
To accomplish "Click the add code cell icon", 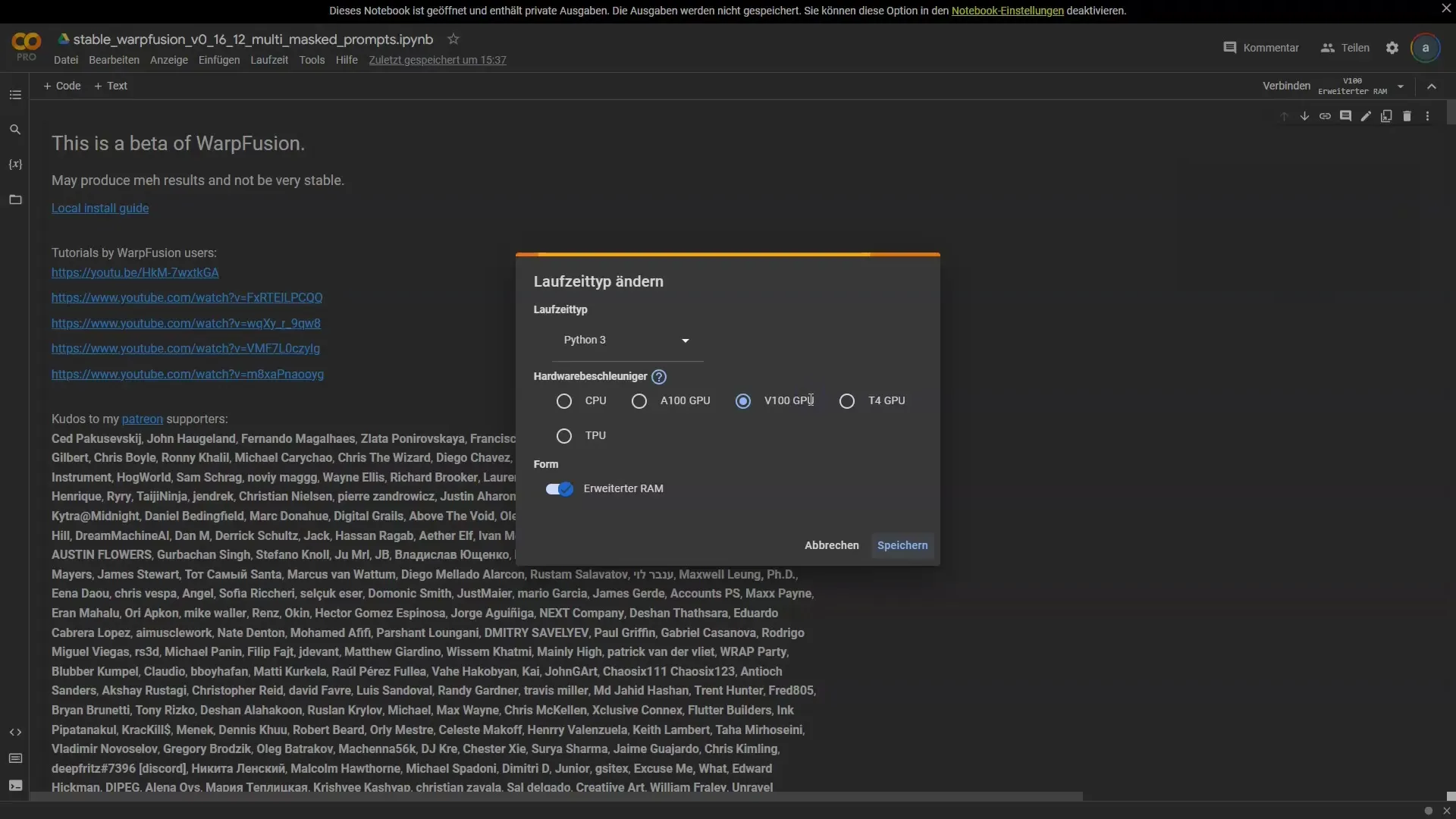I will pos(62,86).
